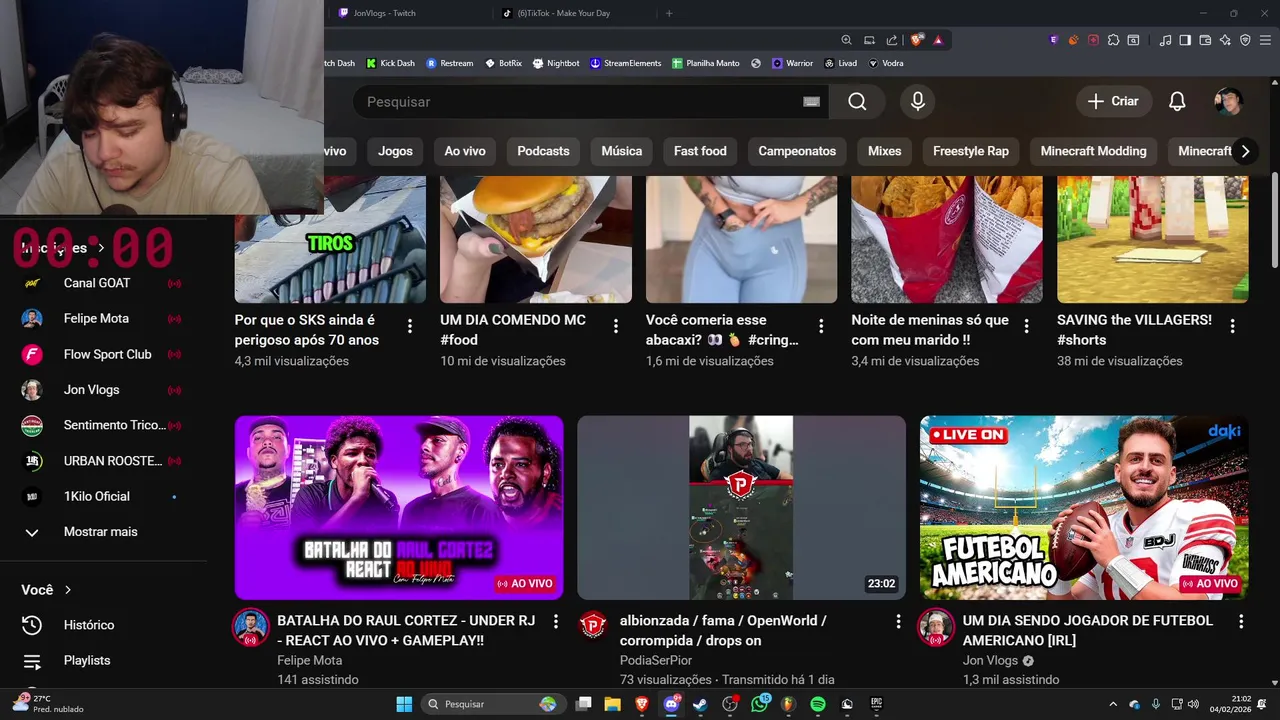
Task: Open Discord from the taskbar
Action: 671,704
